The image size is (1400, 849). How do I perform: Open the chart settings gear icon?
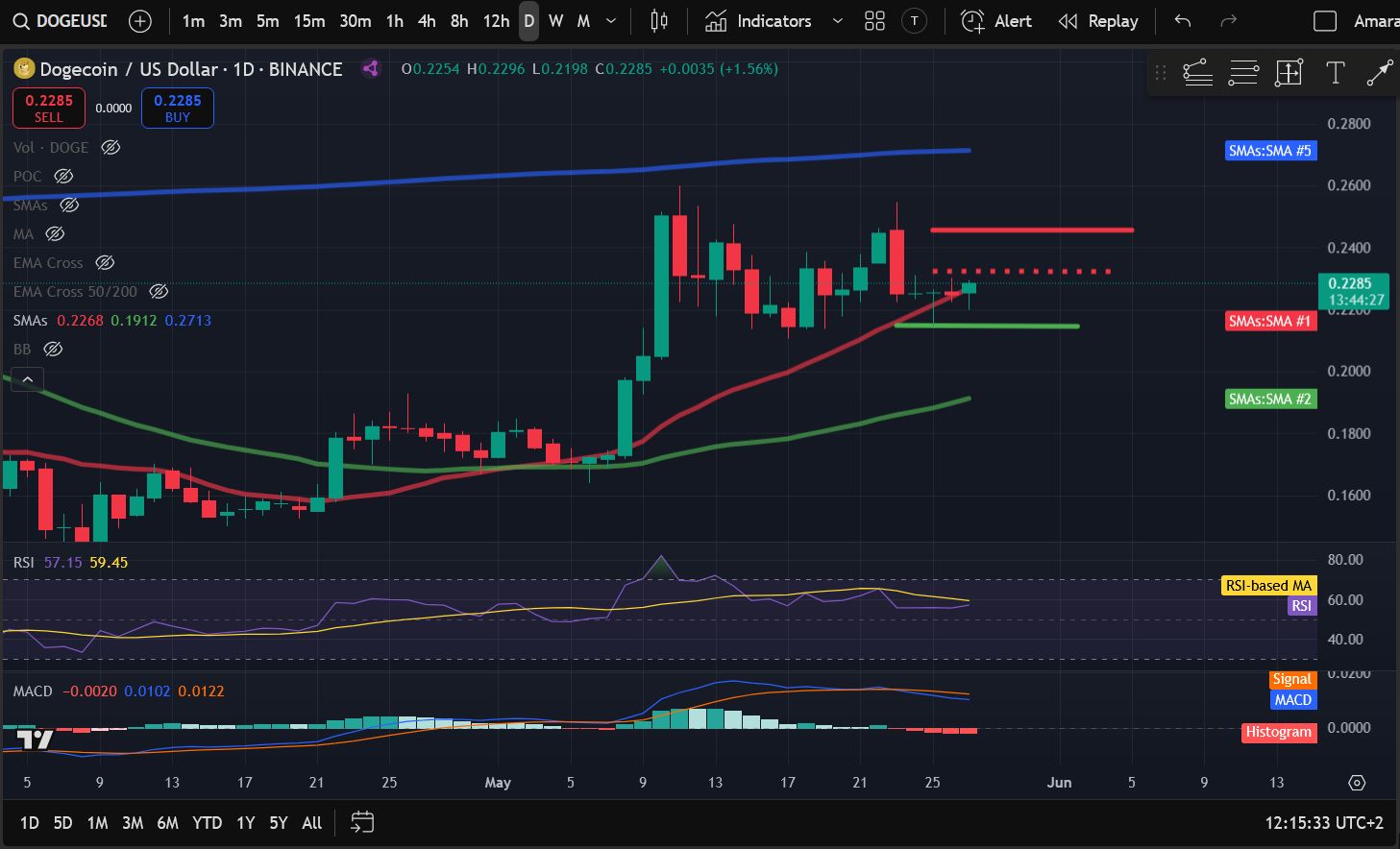coord(1357,783)
